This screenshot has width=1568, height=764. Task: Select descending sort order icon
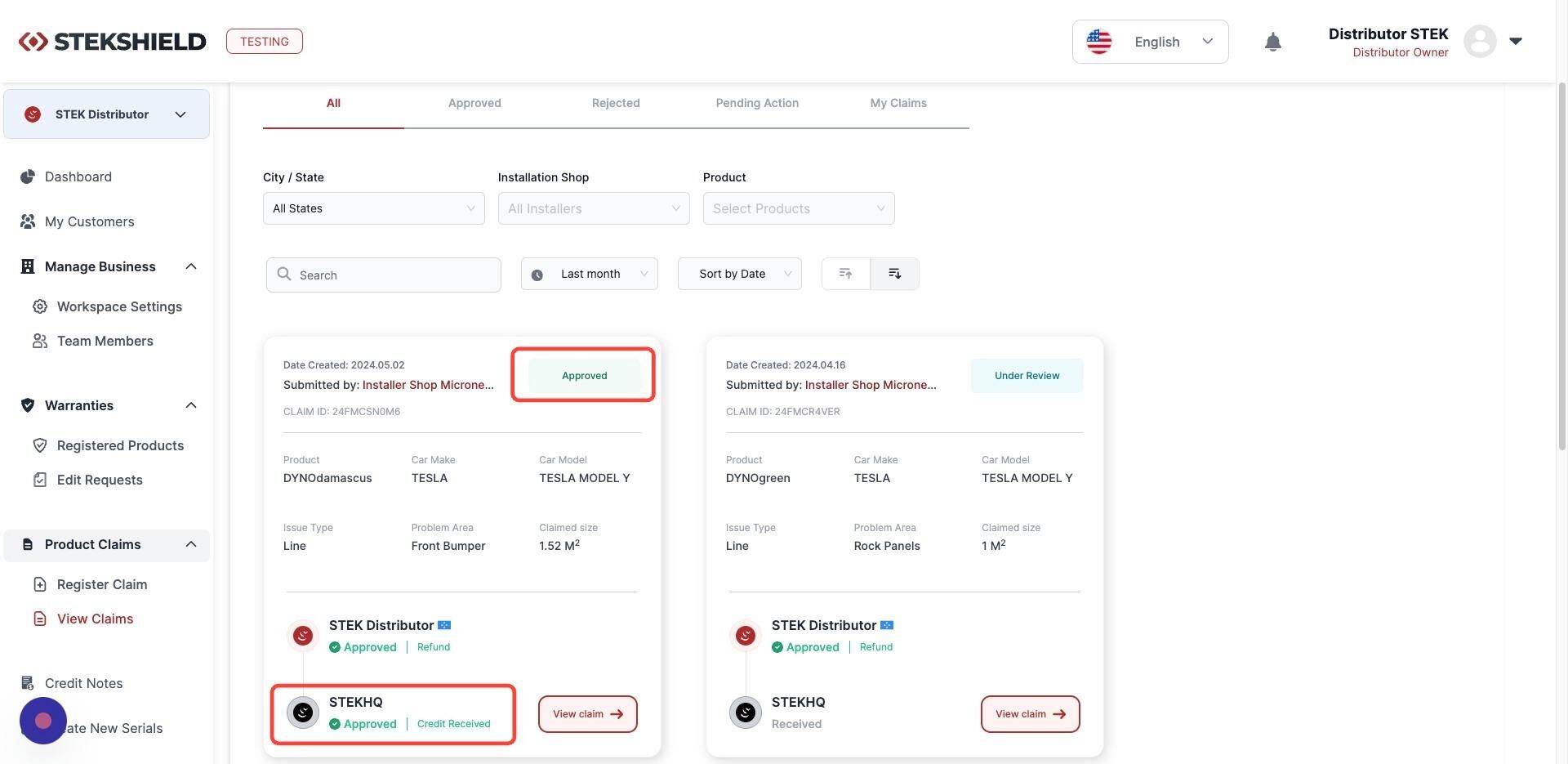click(x=894, y=274)
